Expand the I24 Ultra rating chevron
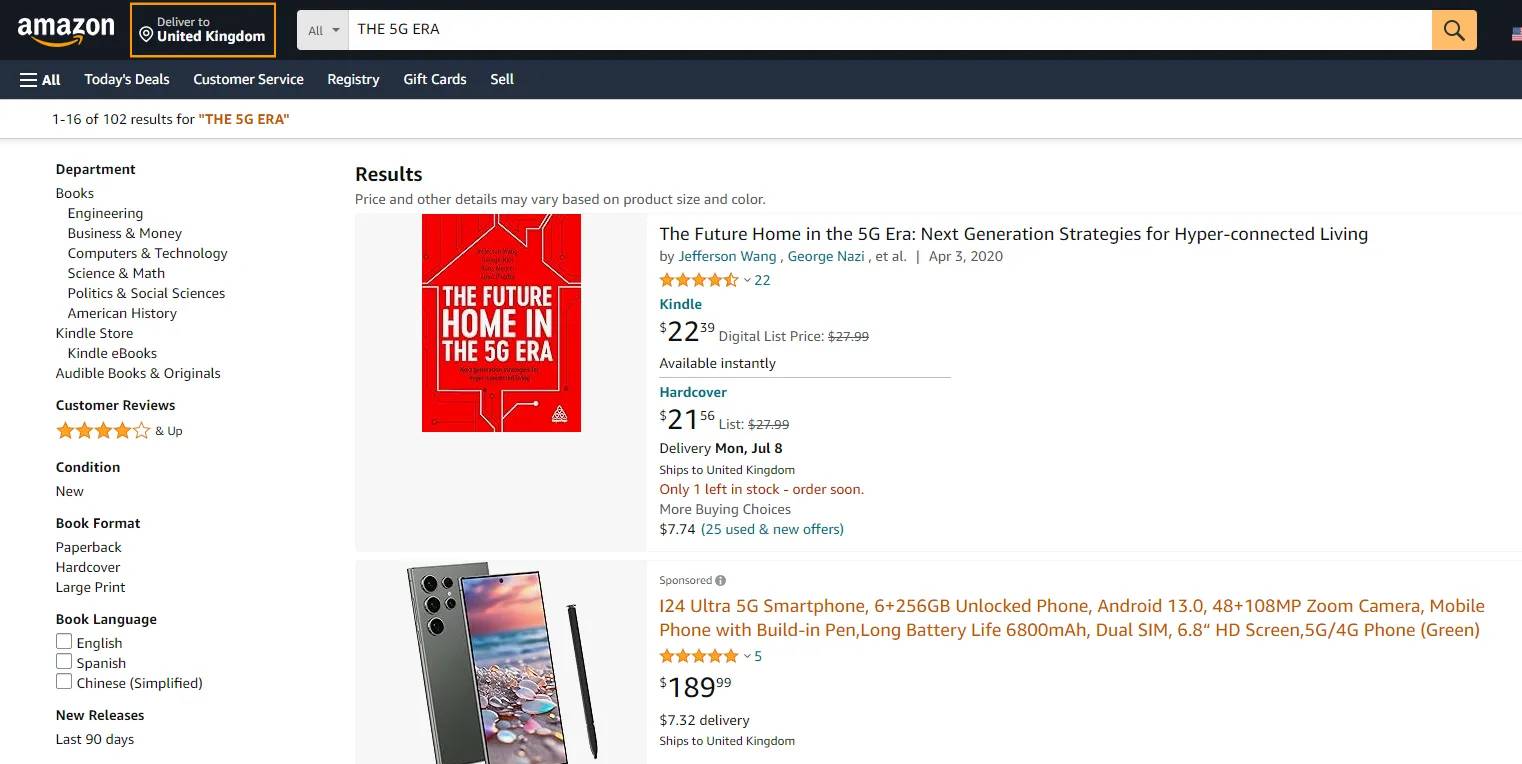 click(x=747, y=657)
